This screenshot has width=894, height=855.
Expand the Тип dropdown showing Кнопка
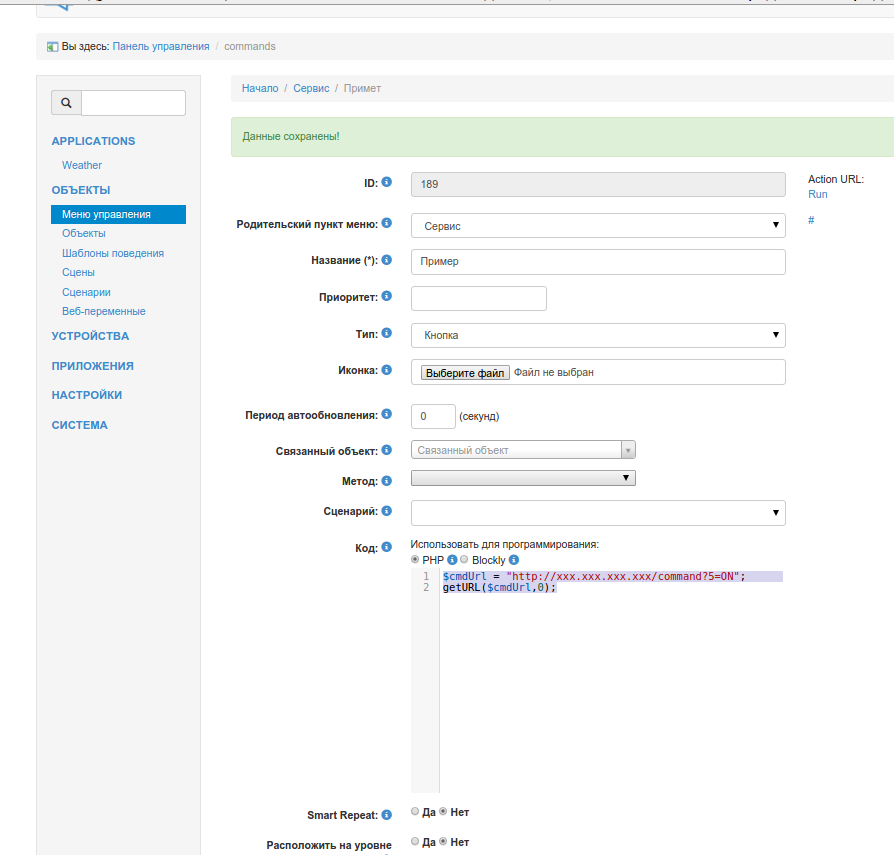click(x=598, y=336)
